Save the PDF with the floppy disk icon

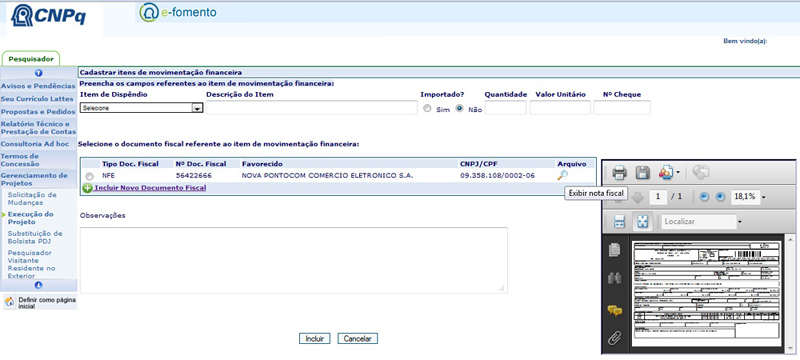pos(642,173)
